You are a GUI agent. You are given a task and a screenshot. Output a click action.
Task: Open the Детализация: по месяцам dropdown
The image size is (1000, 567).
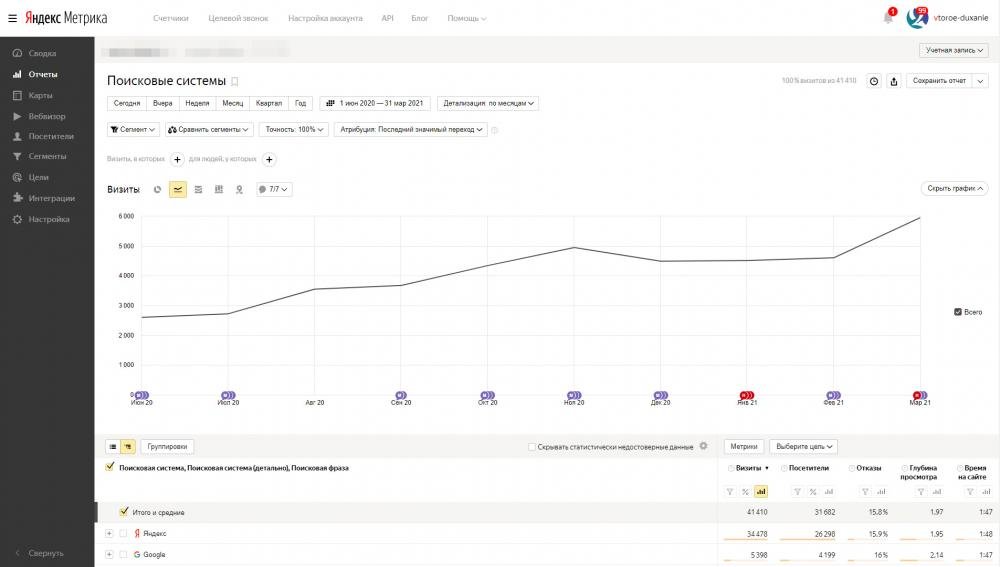point(488,103)
